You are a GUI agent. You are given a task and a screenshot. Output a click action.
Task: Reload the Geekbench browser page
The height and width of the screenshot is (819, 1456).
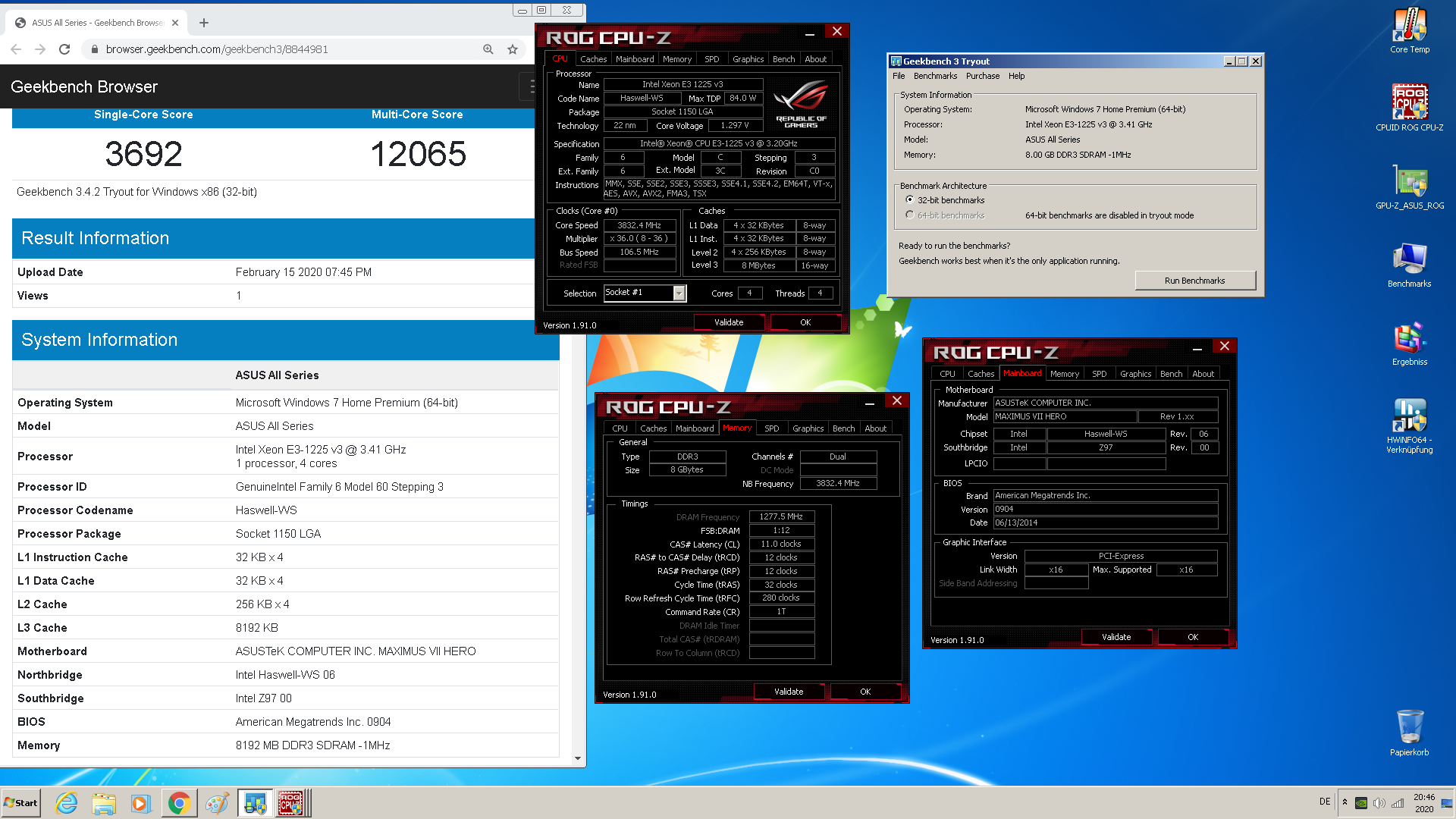(64, 49)
